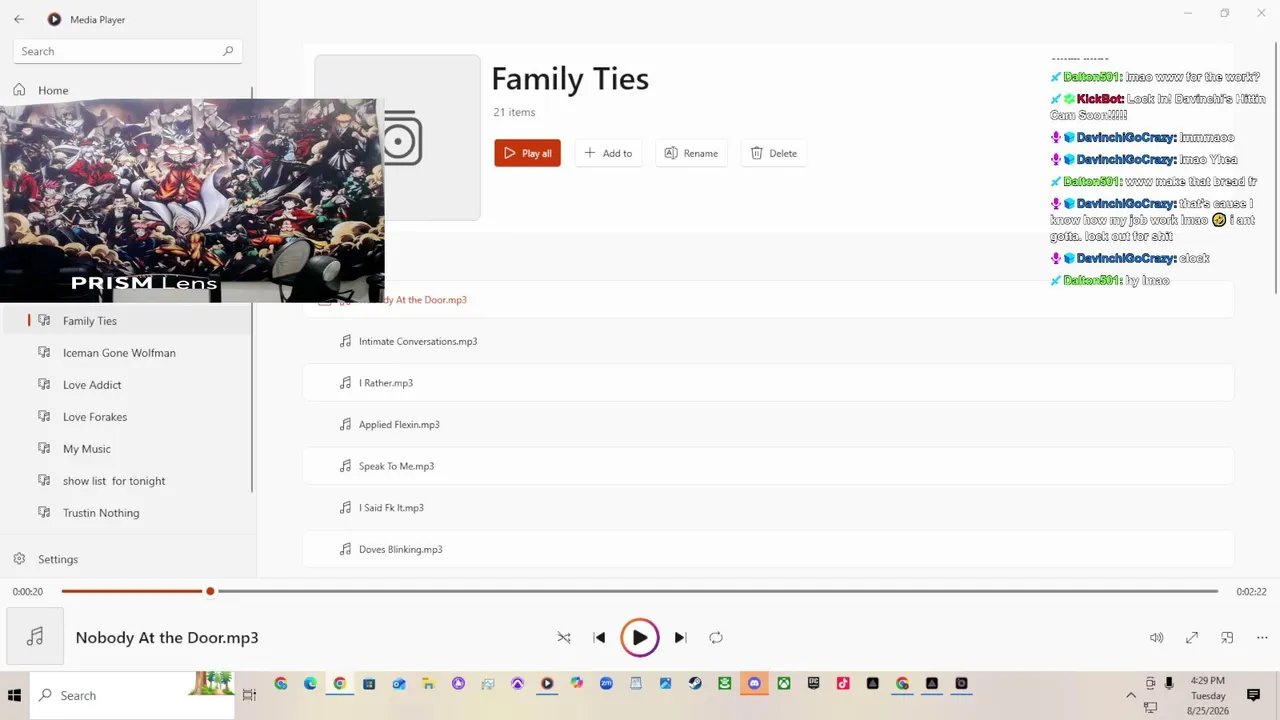Switch to Media Player taskbar icon
This screenshot has height=720, width=1280.
(547, 684)
